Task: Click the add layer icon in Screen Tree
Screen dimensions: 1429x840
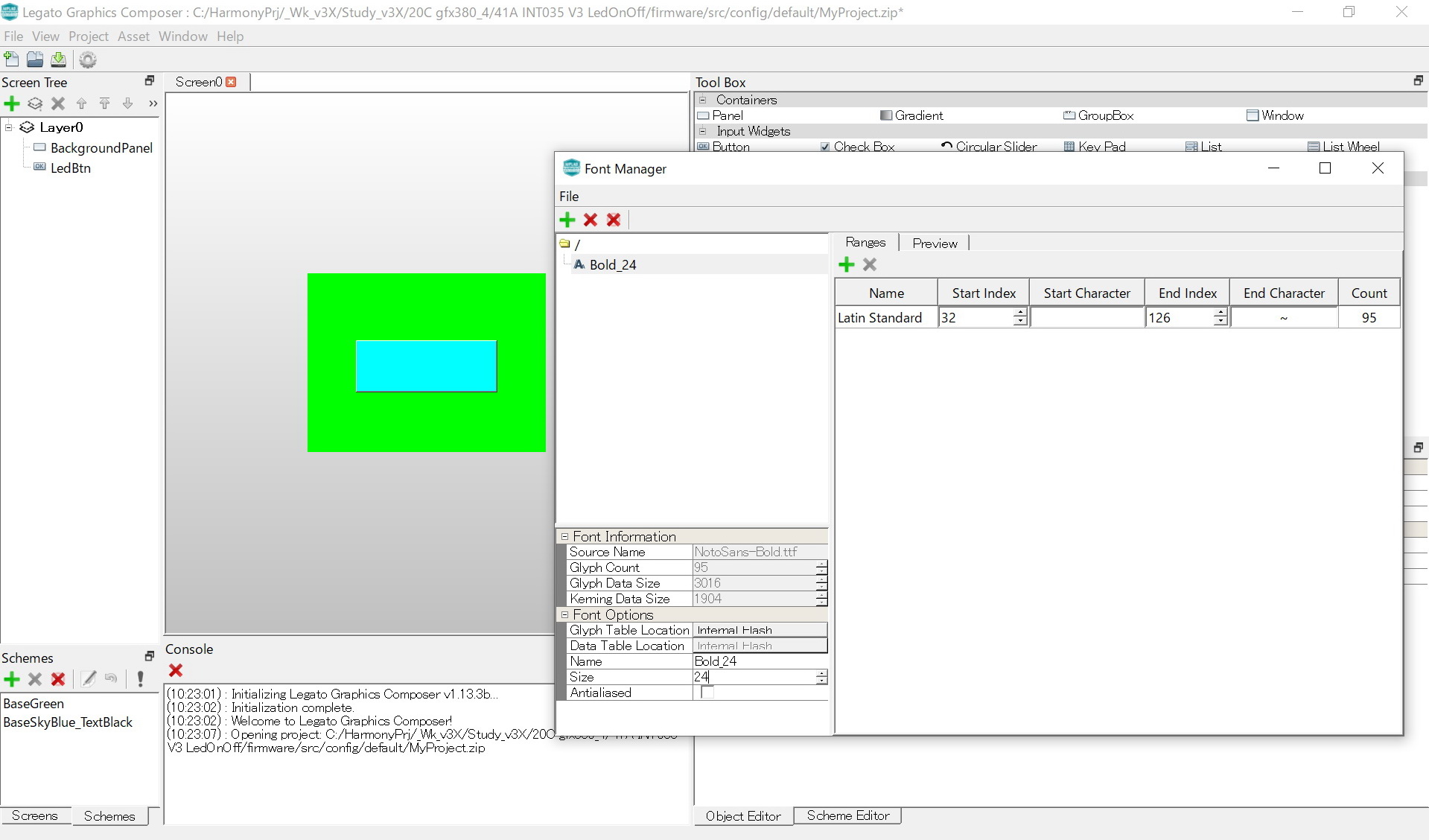Action: tap(35, 104)
